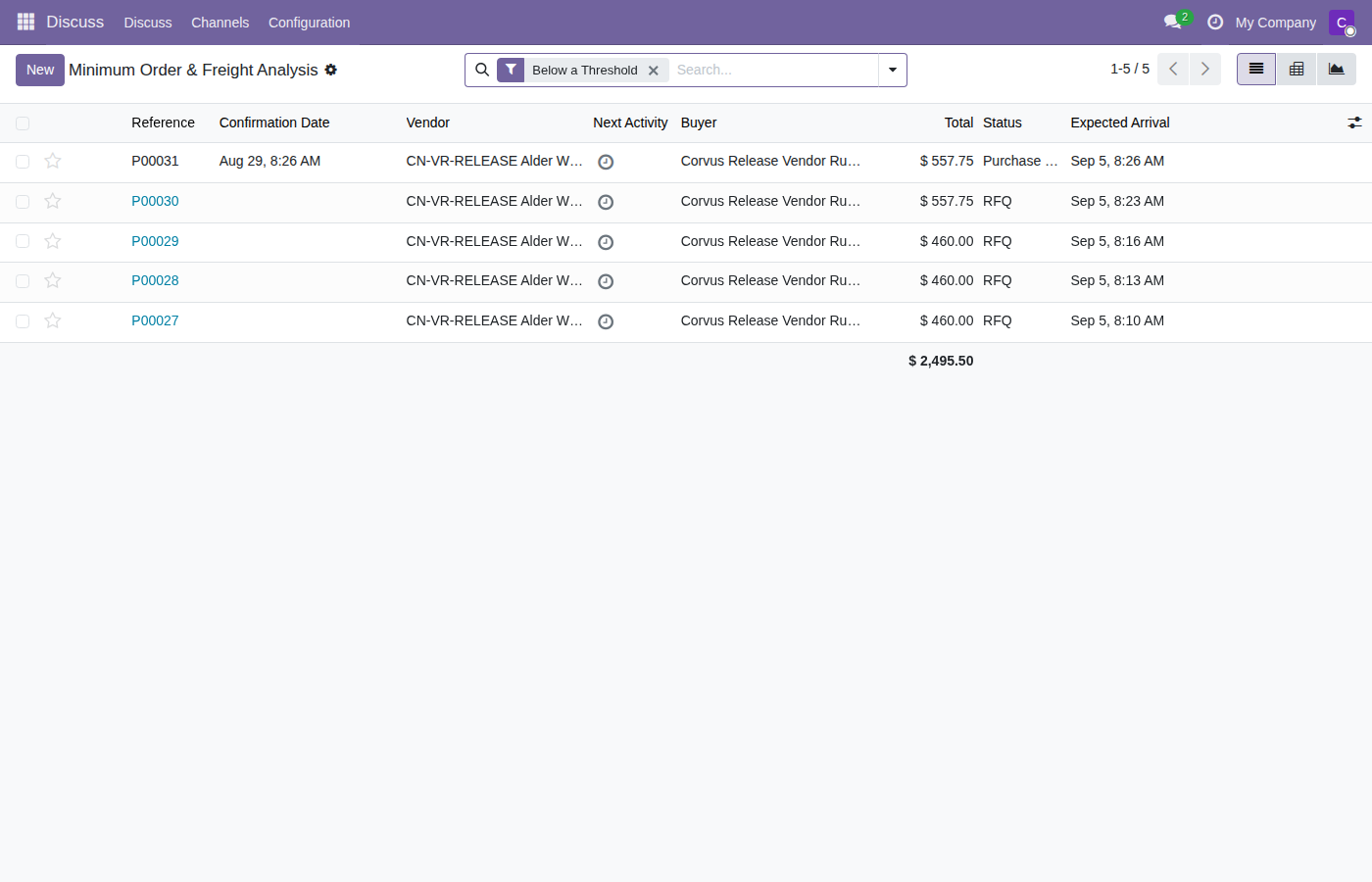This screenshot has width=1372, height=882.
Task: Tick the checkbox for P00028
Action: (x=23, y=281)
